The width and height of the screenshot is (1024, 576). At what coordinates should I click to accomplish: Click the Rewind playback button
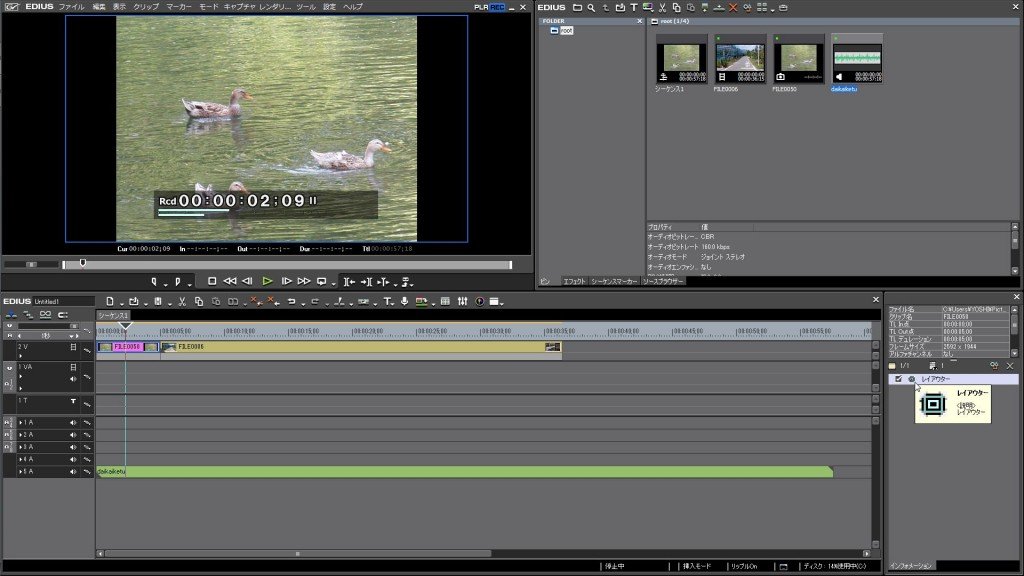[x=230, y=281]
